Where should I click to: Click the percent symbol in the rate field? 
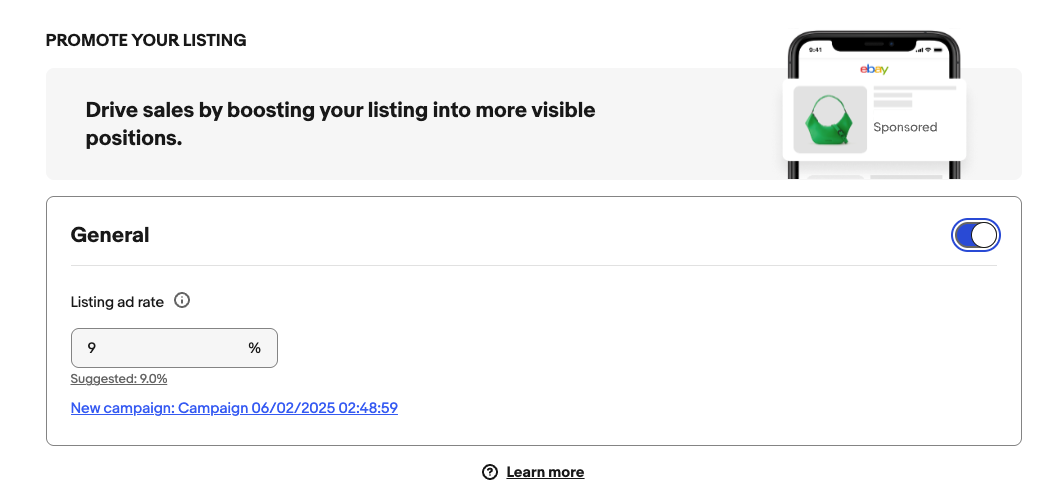254,348
